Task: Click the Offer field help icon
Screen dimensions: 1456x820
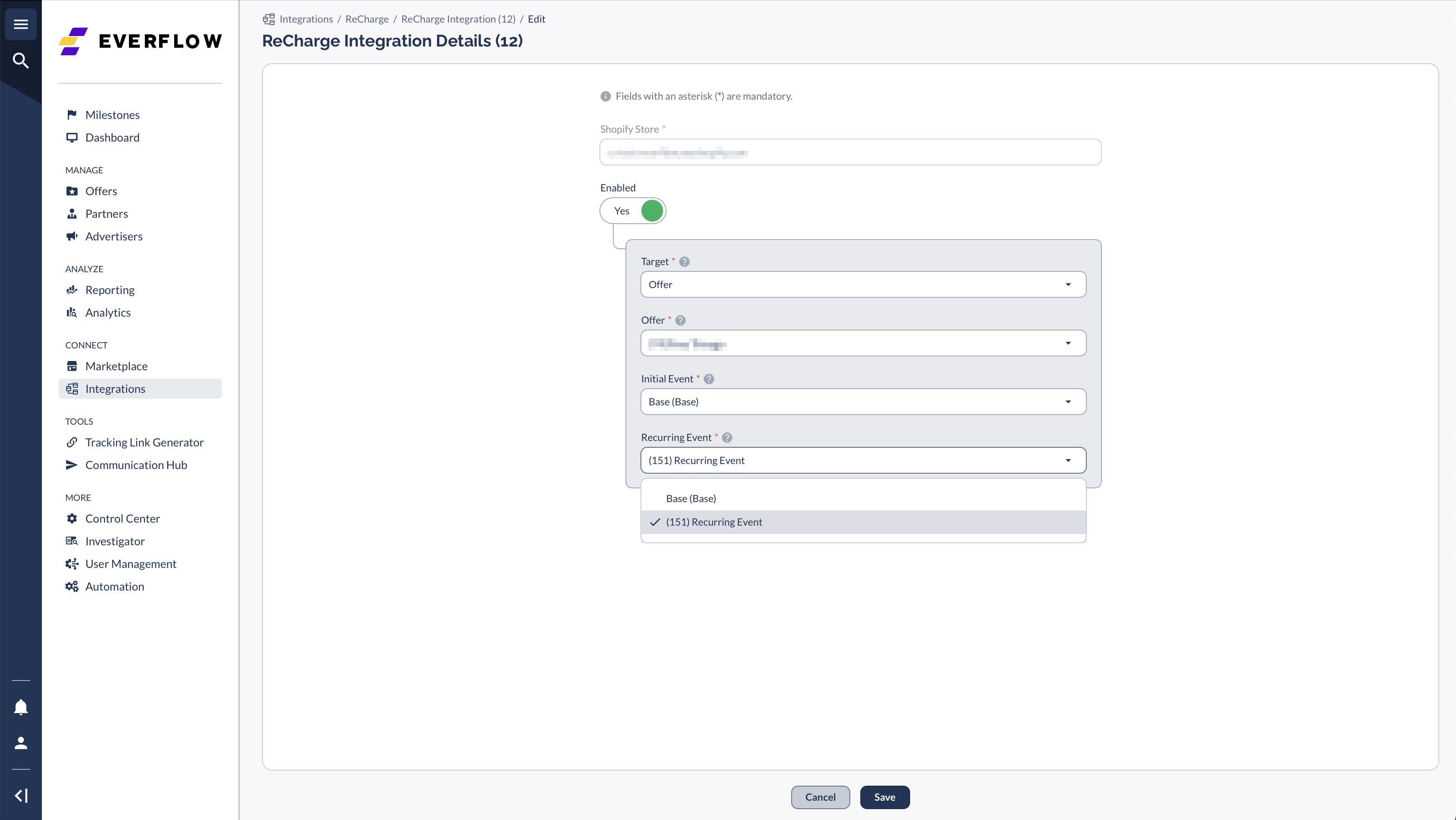Action: (x=681, y=320)
